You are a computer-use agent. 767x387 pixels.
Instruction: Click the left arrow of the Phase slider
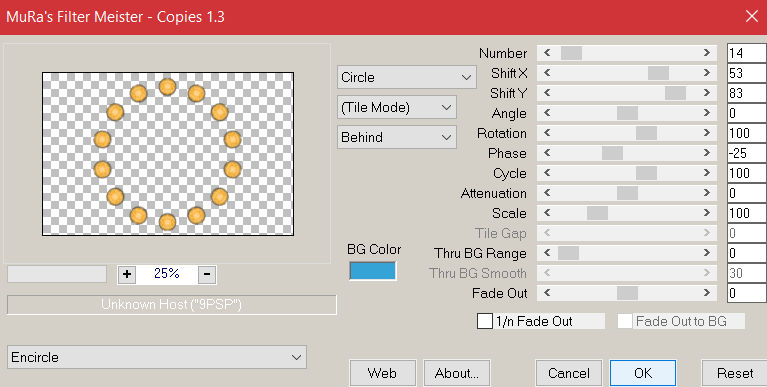click(x=547, y=153)
